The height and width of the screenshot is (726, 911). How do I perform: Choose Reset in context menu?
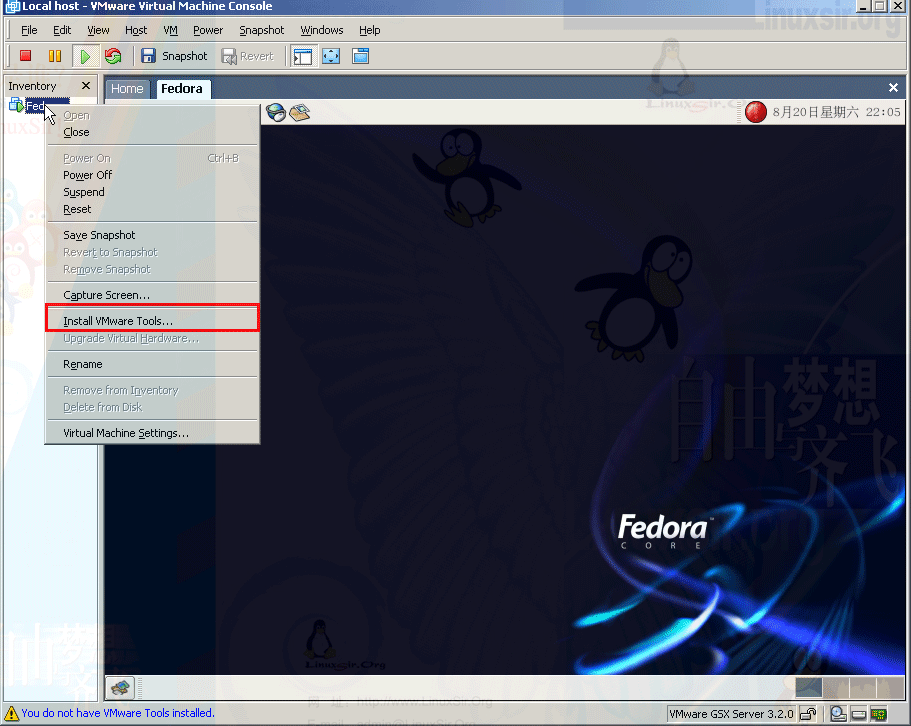click(x=152, y=209)
